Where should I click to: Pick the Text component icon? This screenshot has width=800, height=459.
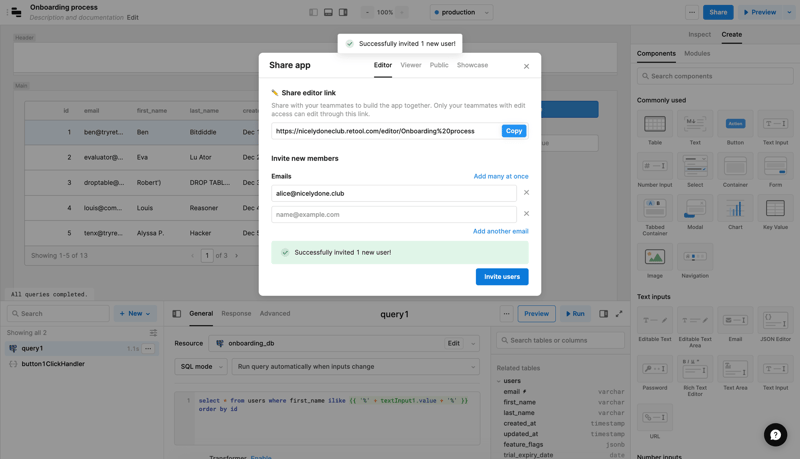tap(695, 123)
